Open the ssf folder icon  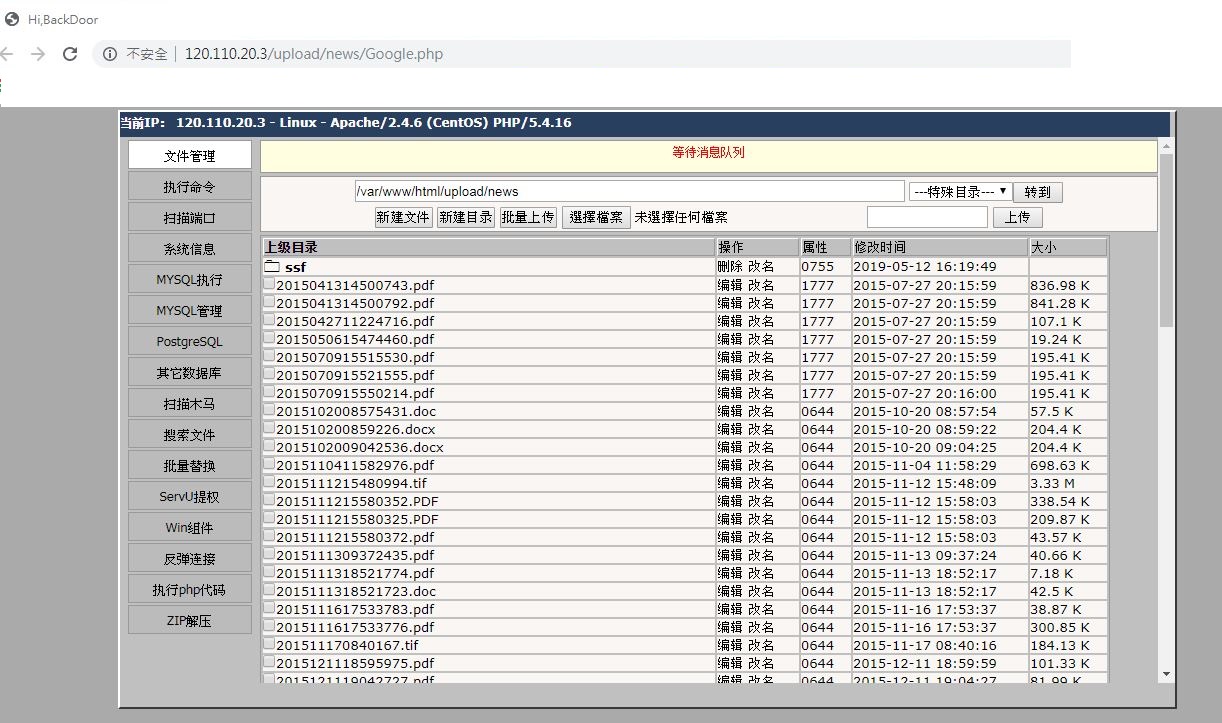click(x=271, y=267)
